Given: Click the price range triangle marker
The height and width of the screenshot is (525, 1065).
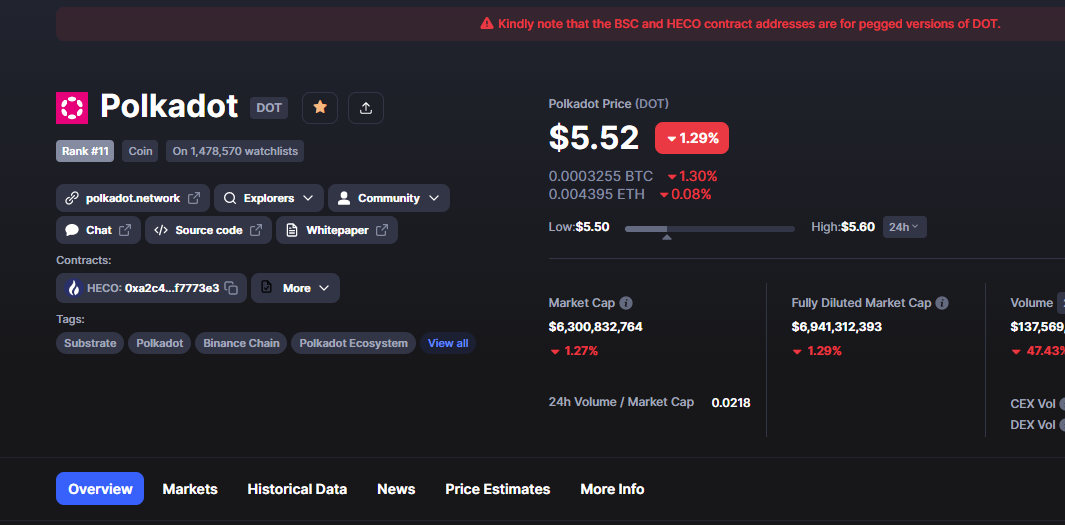Looking at the screenshot, I should (x=667, y=237).
